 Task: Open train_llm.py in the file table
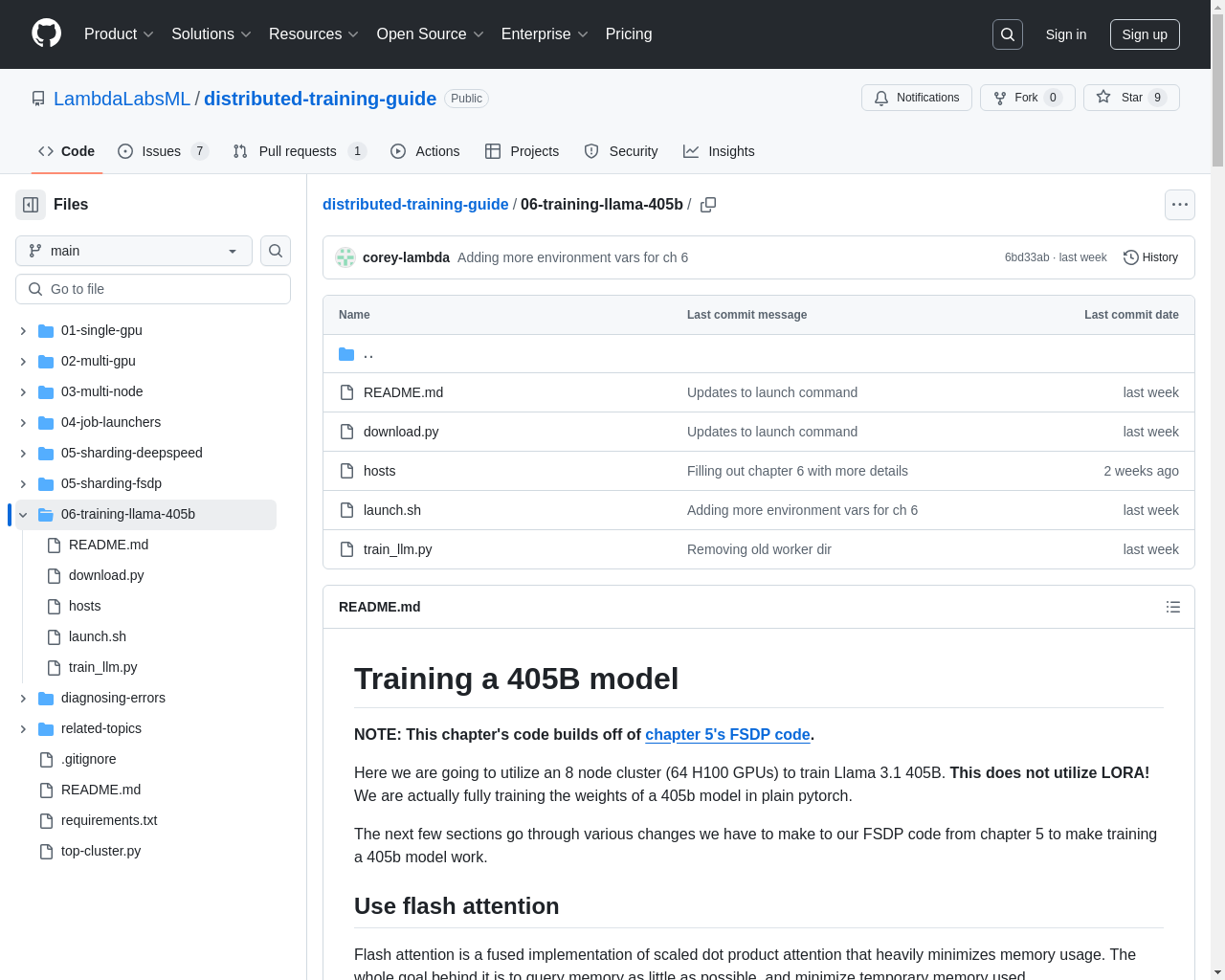tap(398, 549)
